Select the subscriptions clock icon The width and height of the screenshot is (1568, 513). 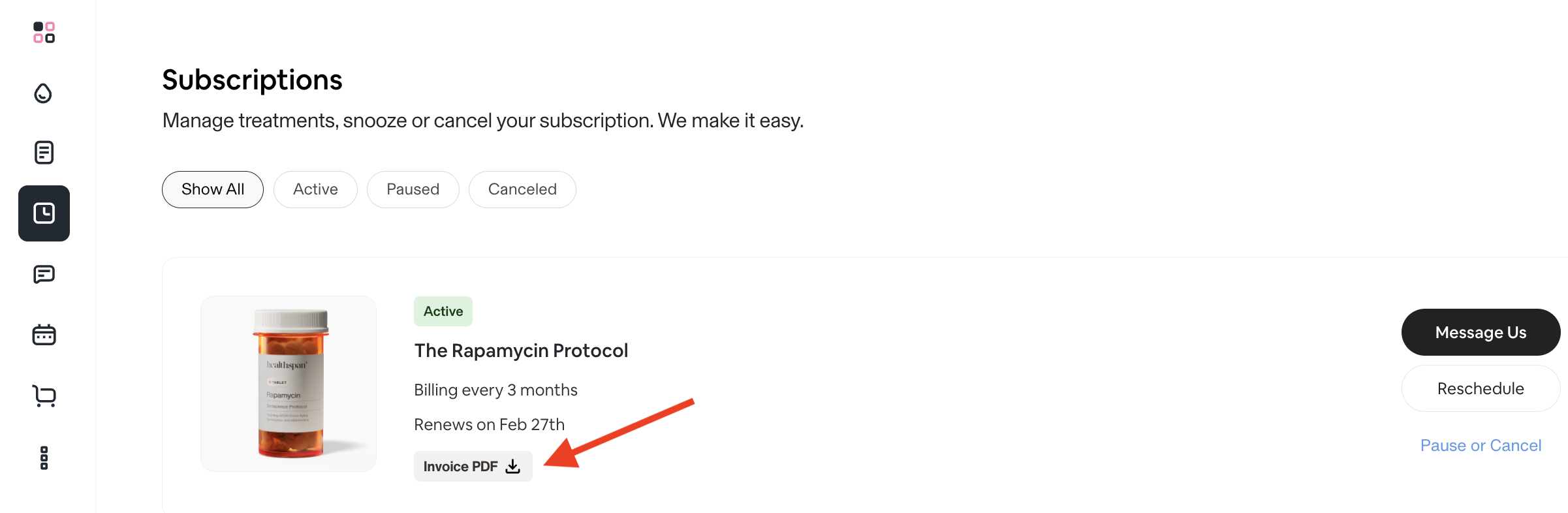pos(44,213)
